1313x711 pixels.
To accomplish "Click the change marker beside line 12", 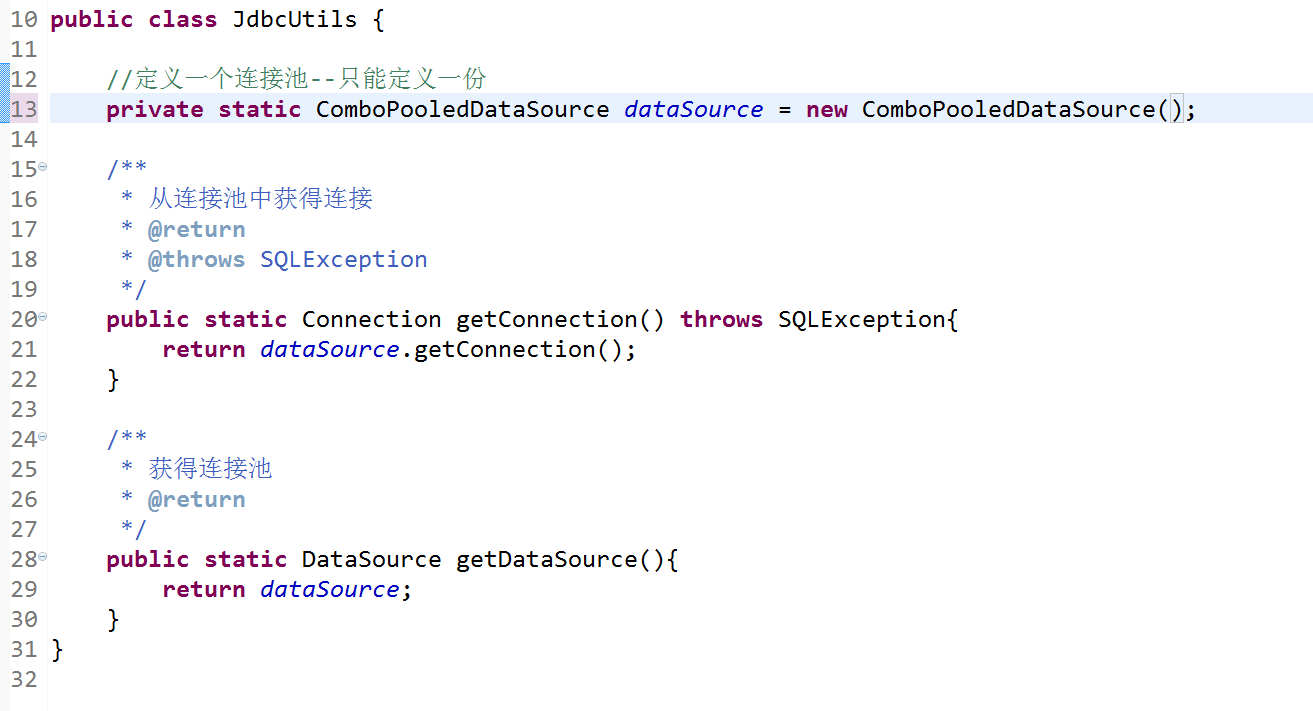I will 5,79.
